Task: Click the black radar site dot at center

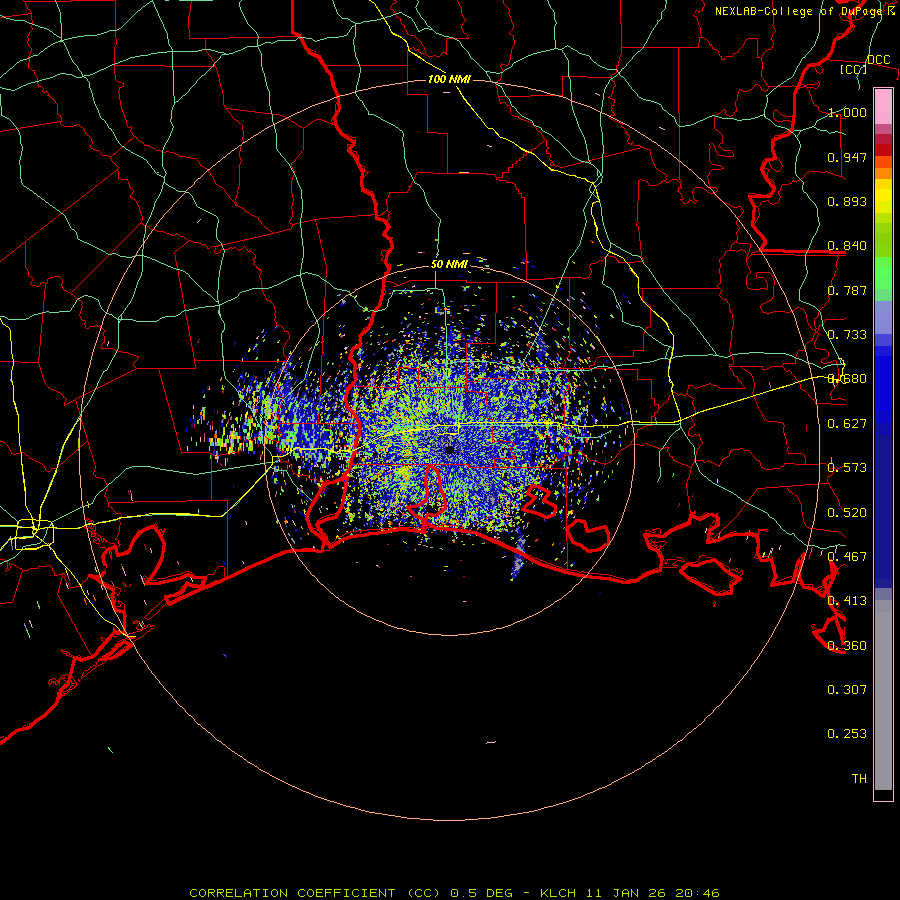Action: pos(450,449)
